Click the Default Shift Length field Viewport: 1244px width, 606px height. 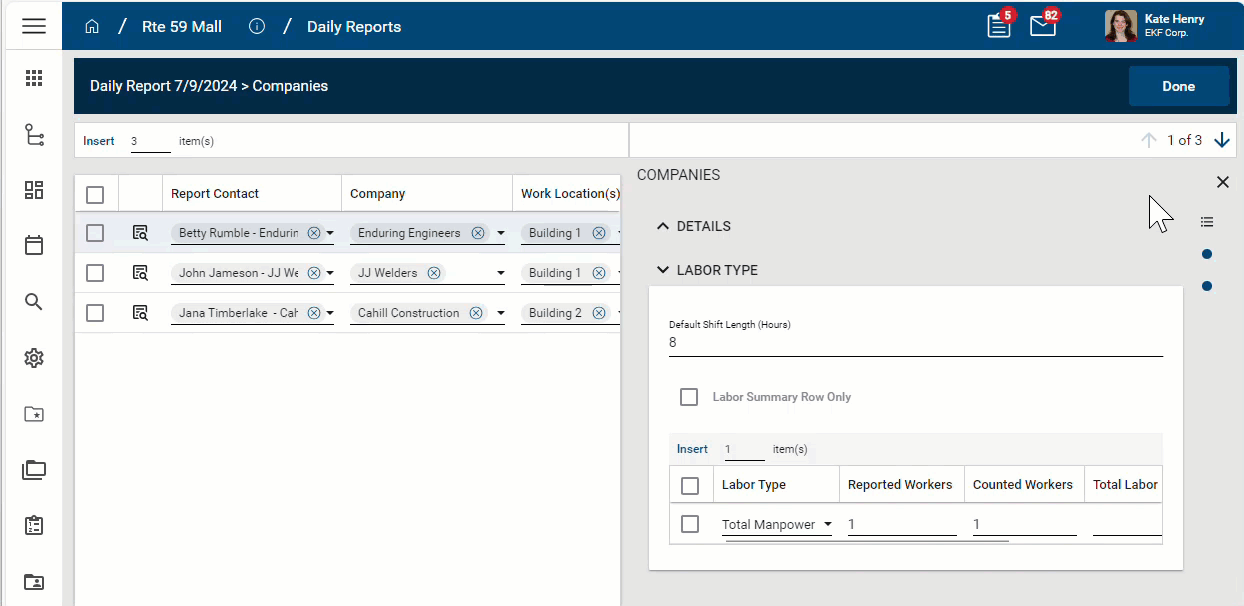(x=915, y=343)
